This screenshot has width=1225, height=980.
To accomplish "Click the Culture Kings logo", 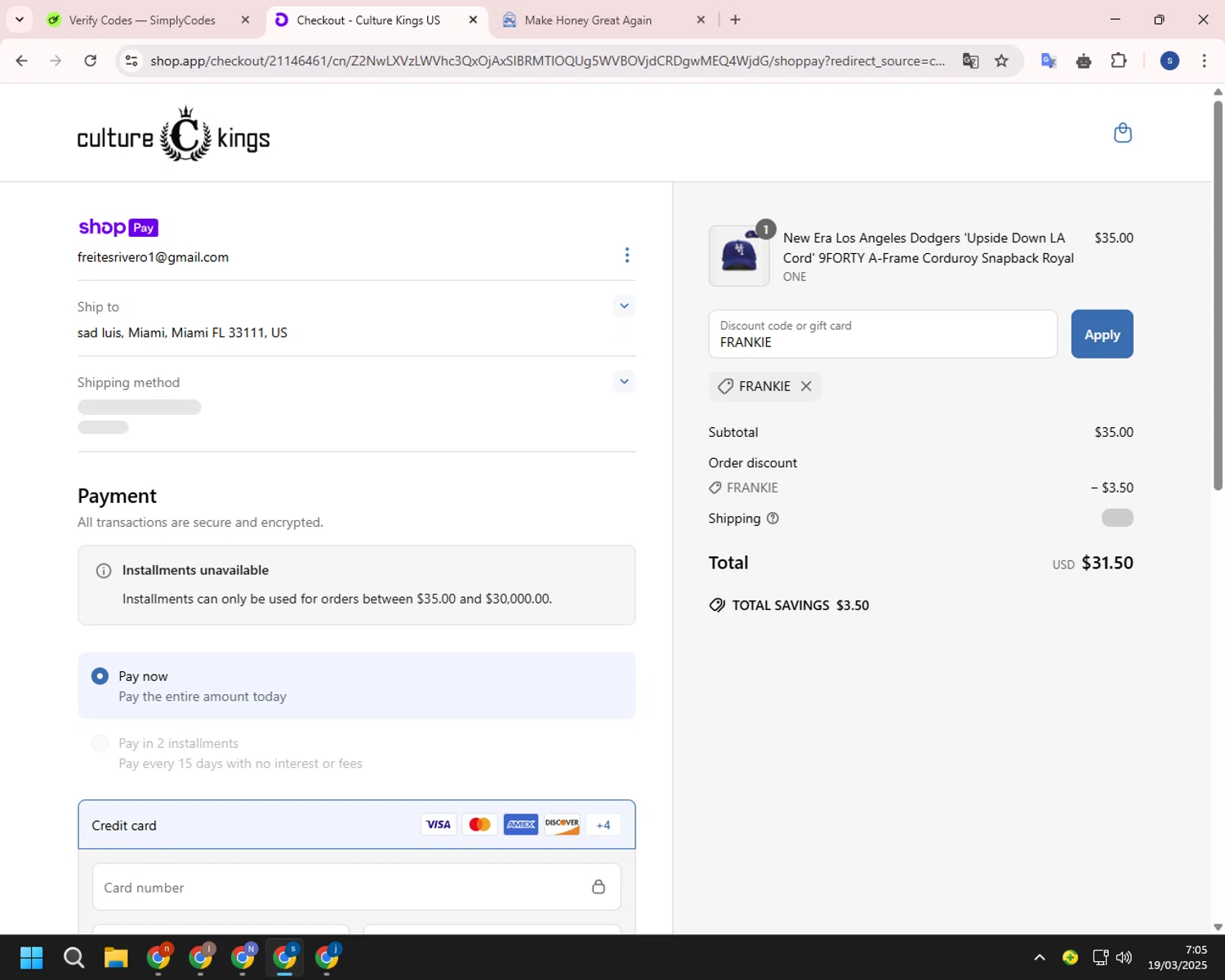I will (173, 136).
